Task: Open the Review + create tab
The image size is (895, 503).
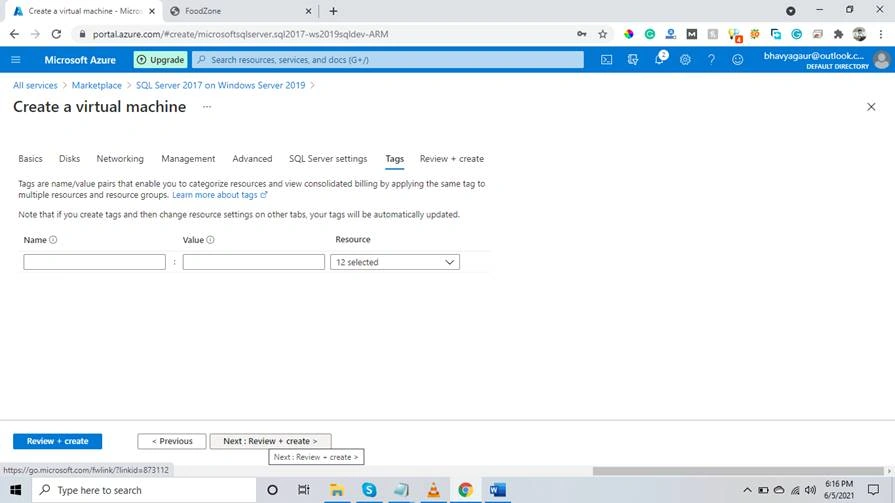Action: [451, 159]
